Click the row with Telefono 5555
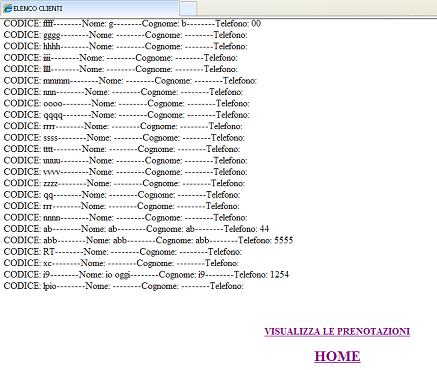This screenshot has width=437, height=370. pyautogui.click(x=148, y=240)
